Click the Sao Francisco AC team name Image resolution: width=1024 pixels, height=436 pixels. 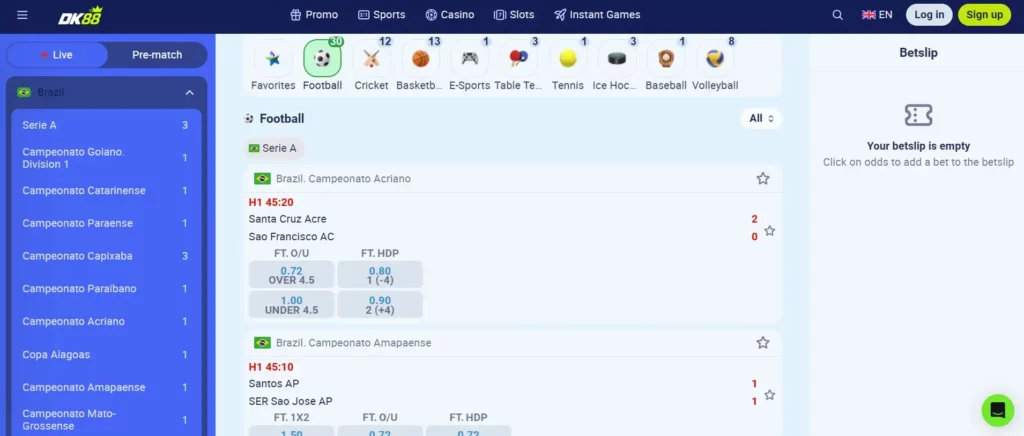[291, 236]
